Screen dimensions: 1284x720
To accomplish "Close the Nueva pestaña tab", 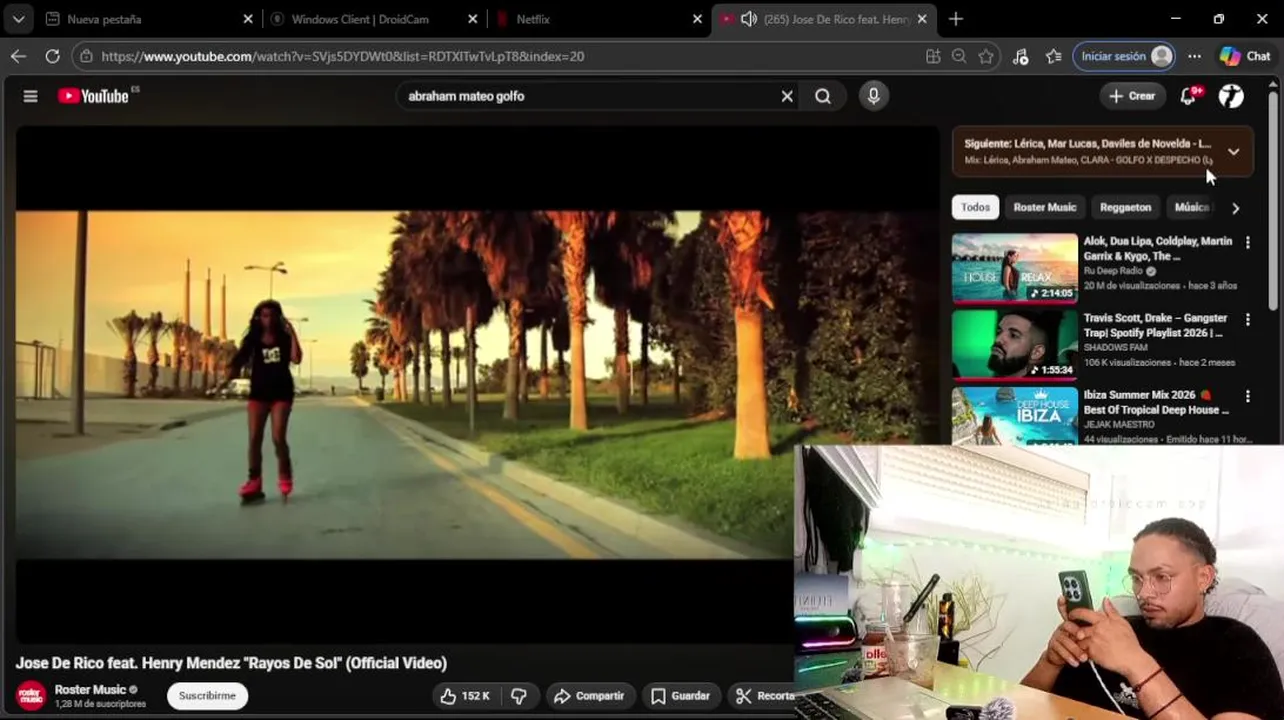I will (248, 19).
